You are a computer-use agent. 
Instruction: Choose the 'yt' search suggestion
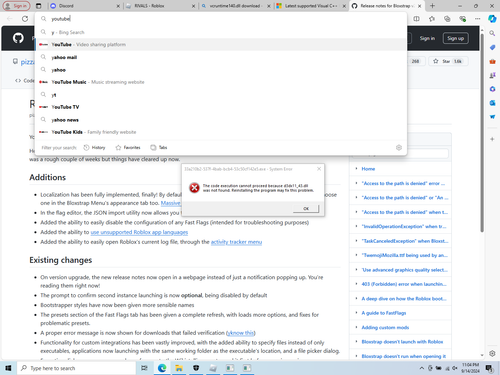coord(220,95)
